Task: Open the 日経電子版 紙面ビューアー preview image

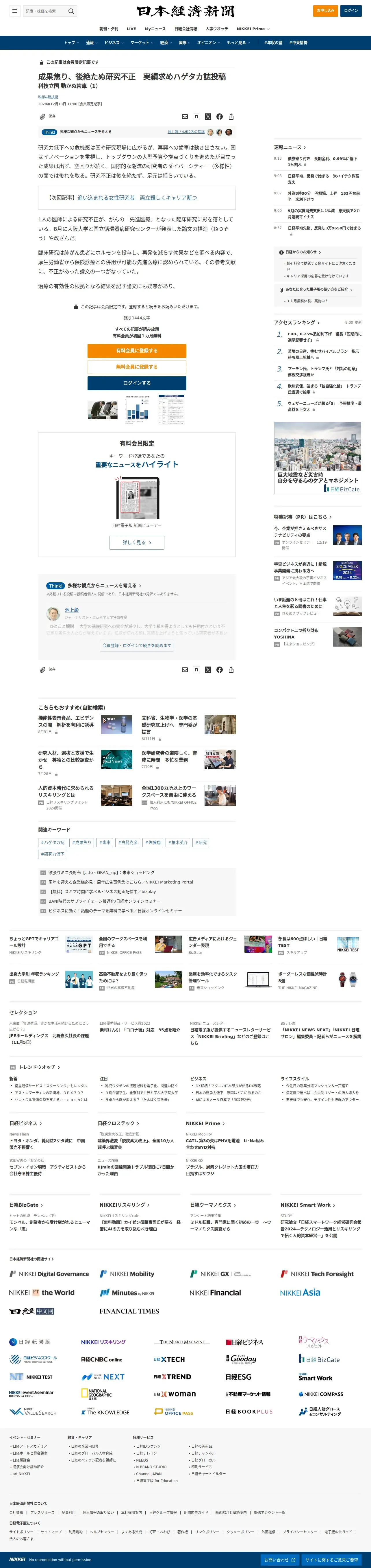Action: tap(137, 498)
